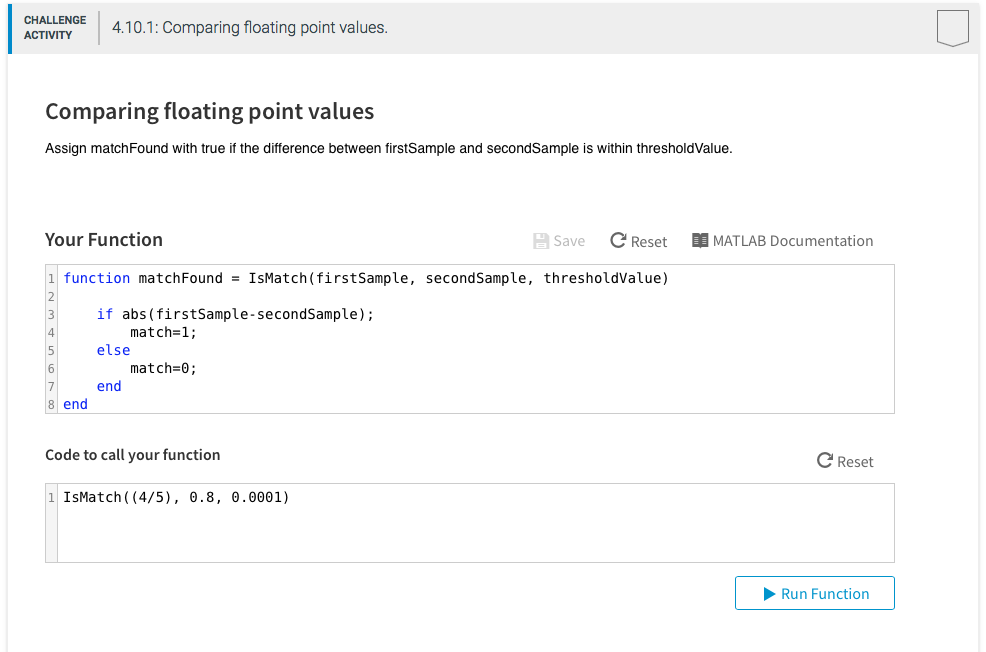
Task: Click the book icon before MATLAB Documentation text
Action: pos(700,240)
